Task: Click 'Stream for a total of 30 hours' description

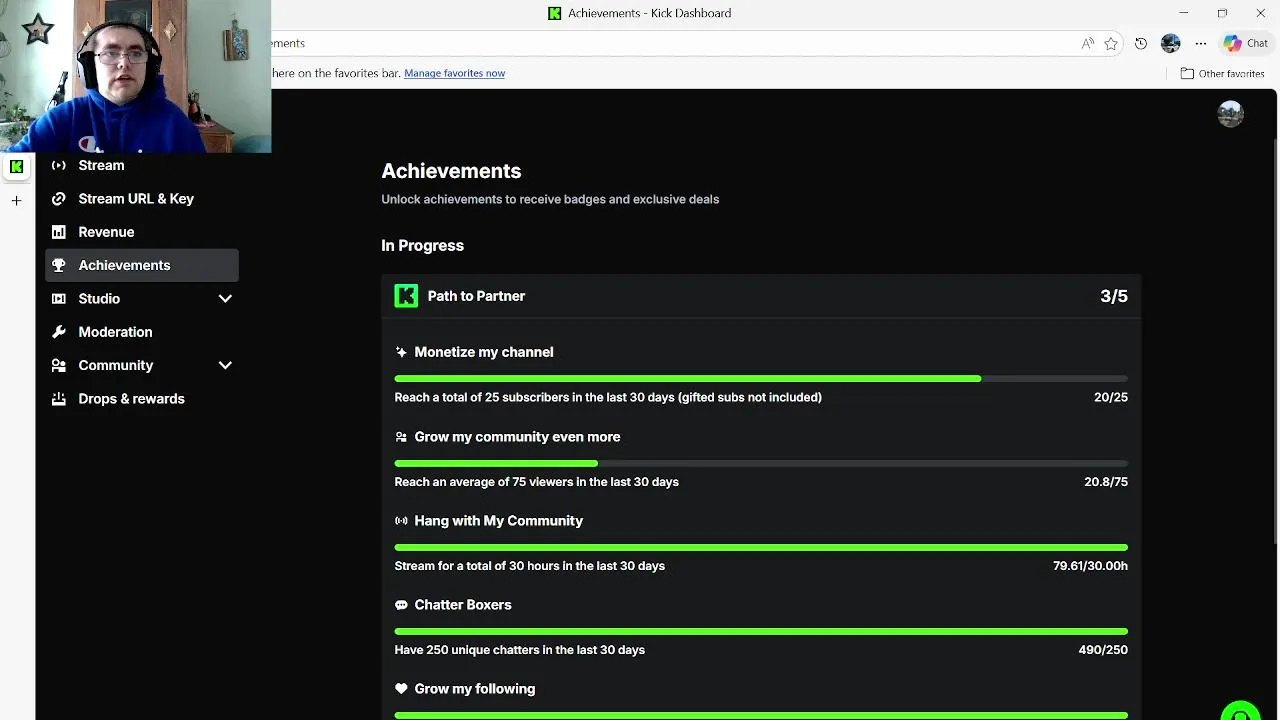Action: tap(529, 566)
